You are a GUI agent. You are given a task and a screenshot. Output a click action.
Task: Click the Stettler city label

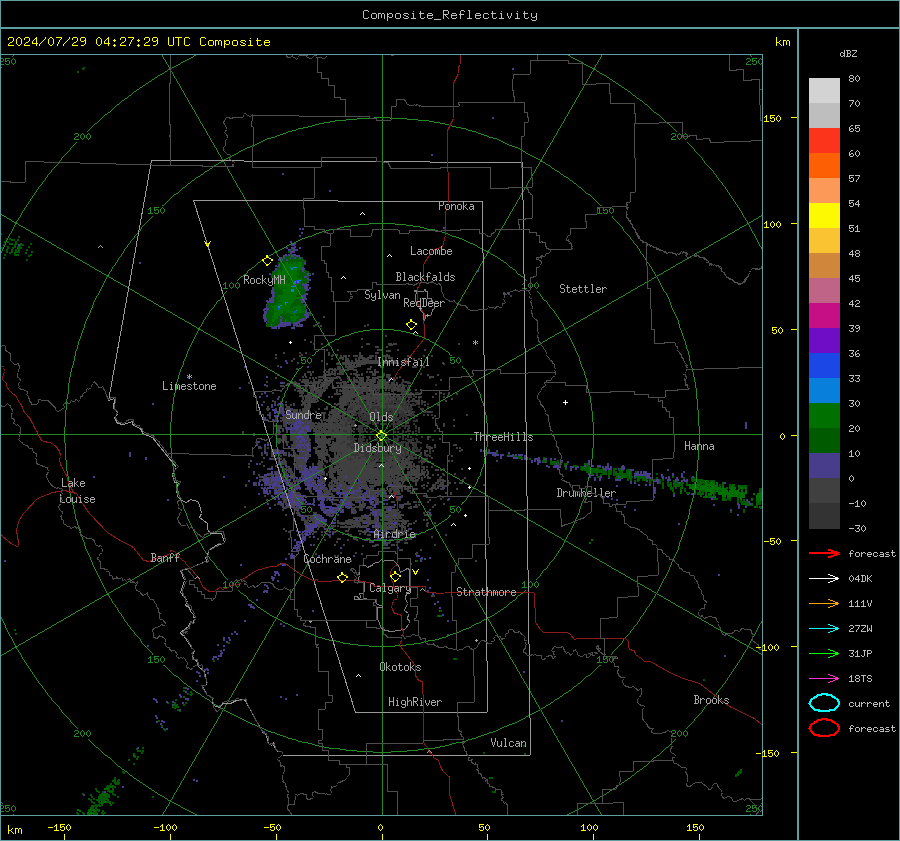583,289
